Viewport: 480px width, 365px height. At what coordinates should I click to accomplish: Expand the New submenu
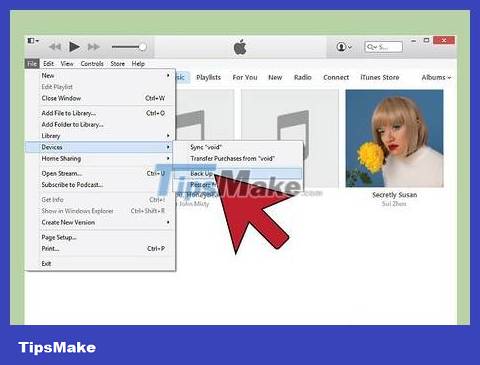(100, 76)
